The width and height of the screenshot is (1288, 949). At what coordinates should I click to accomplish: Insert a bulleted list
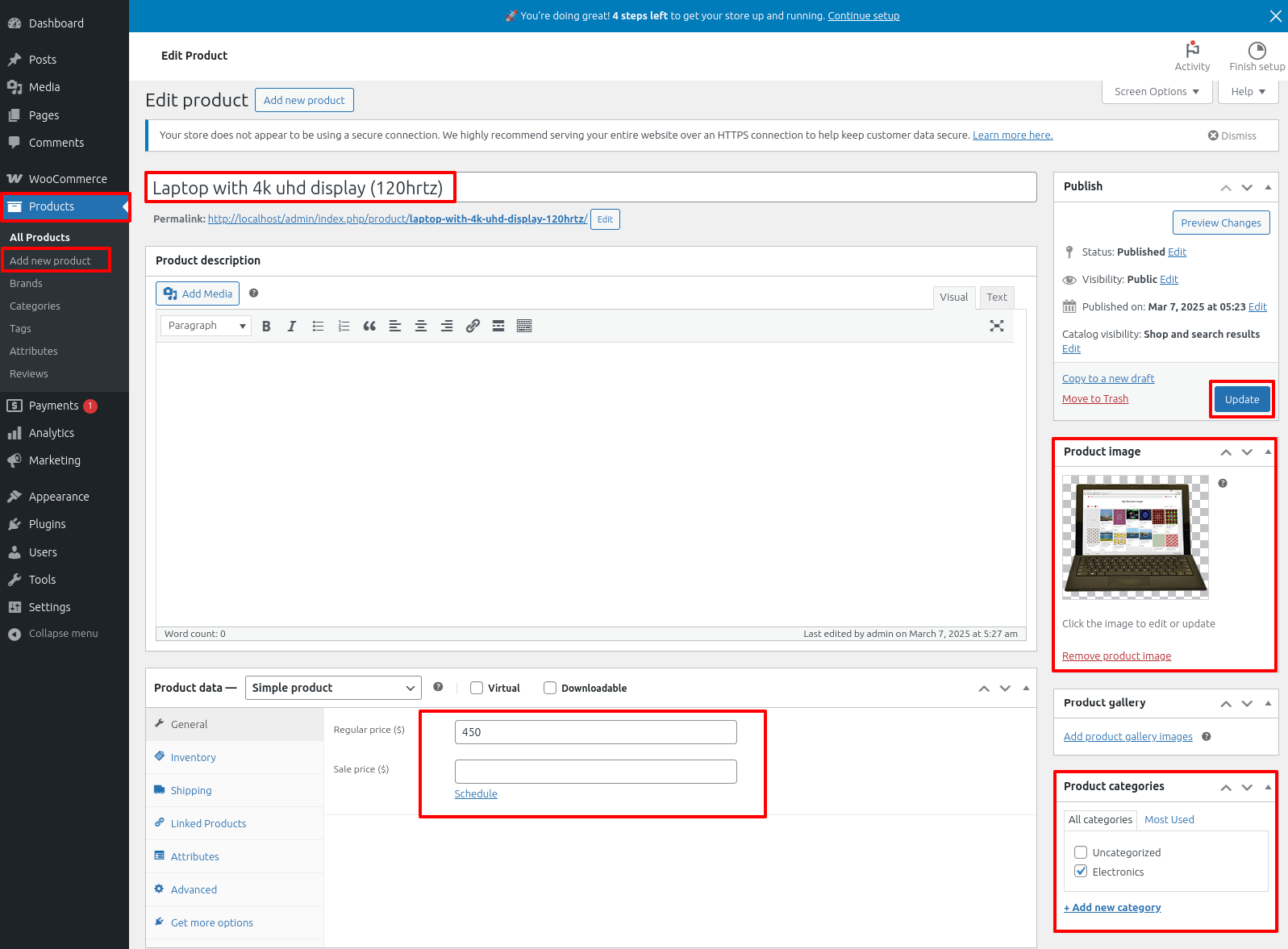pyautogui.click(x=318, y=326)
